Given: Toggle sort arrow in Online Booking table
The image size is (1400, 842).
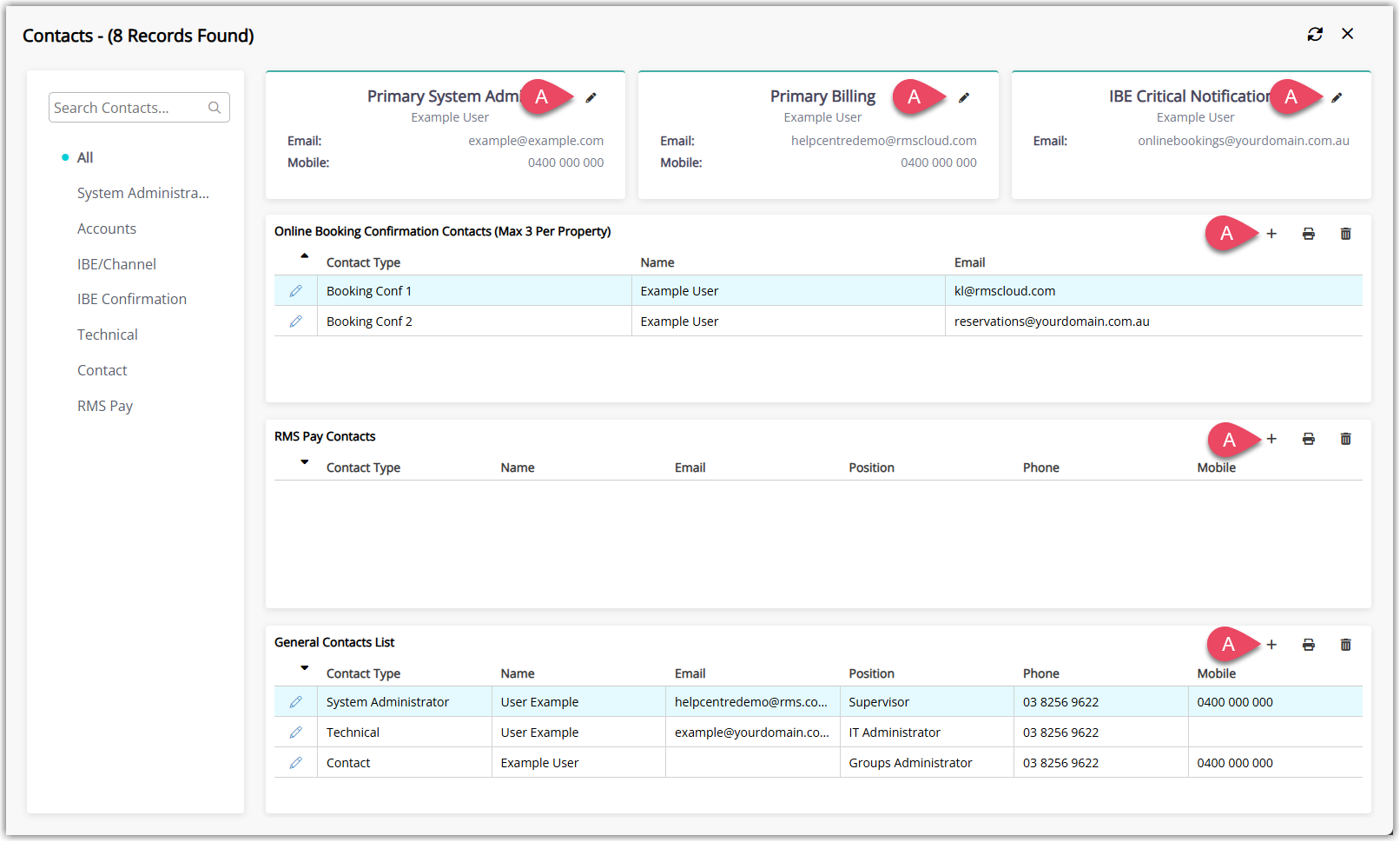Looking at the screenshot, I should coord(304,256).
